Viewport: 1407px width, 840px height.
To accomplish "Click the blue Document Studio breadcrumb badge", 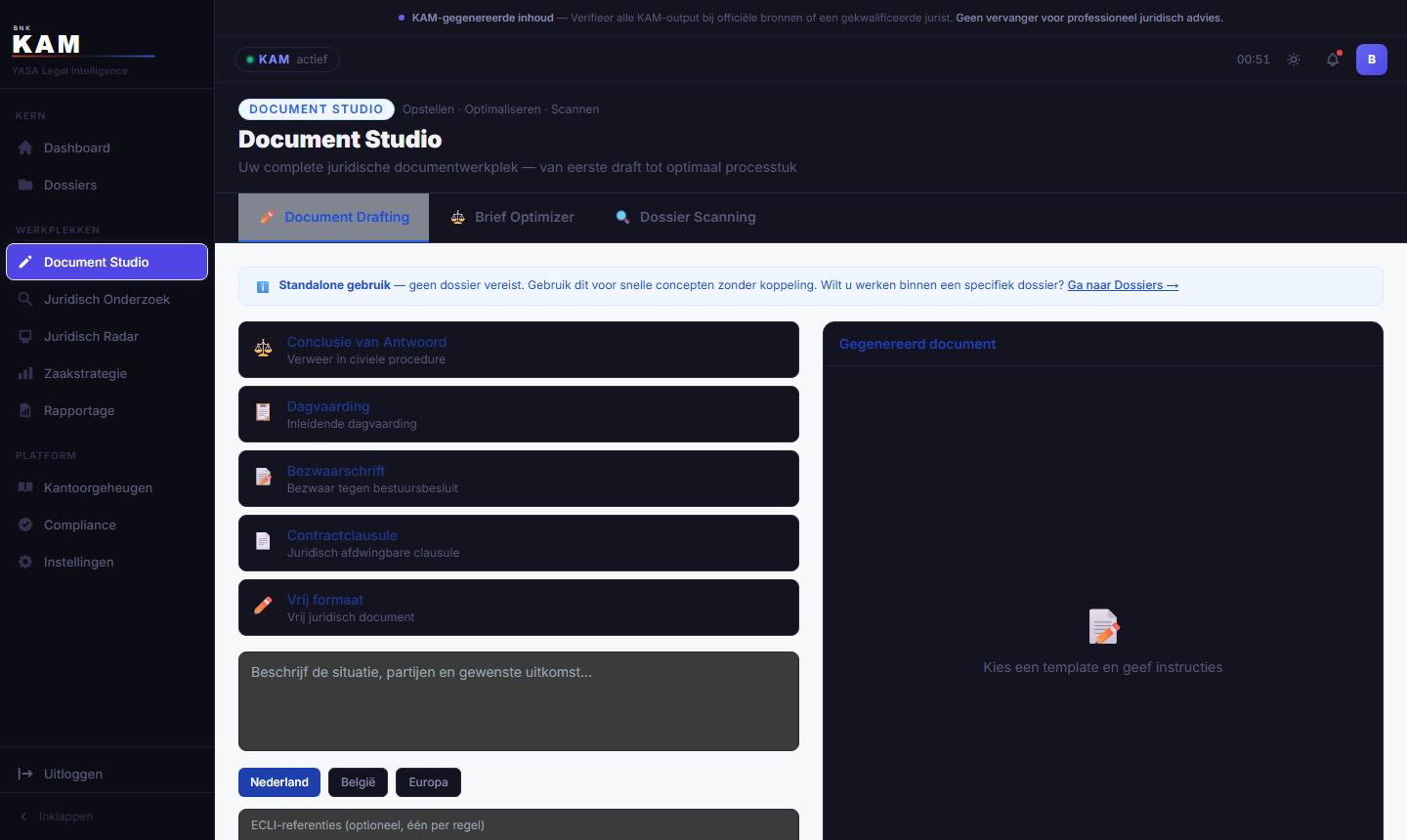I will [317, 109].
